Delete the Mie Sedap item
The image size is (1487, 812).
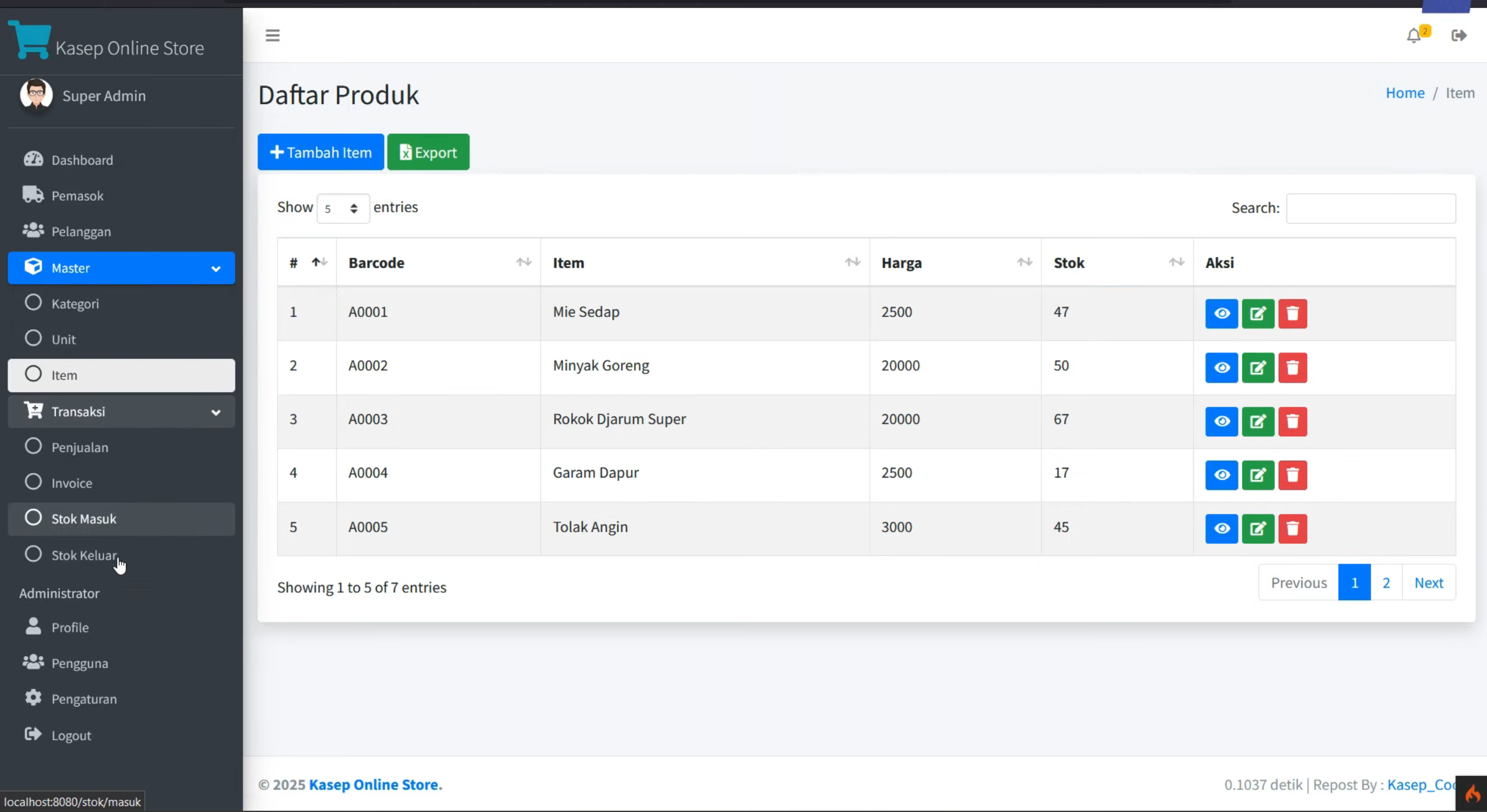(x=1293, y=314)
